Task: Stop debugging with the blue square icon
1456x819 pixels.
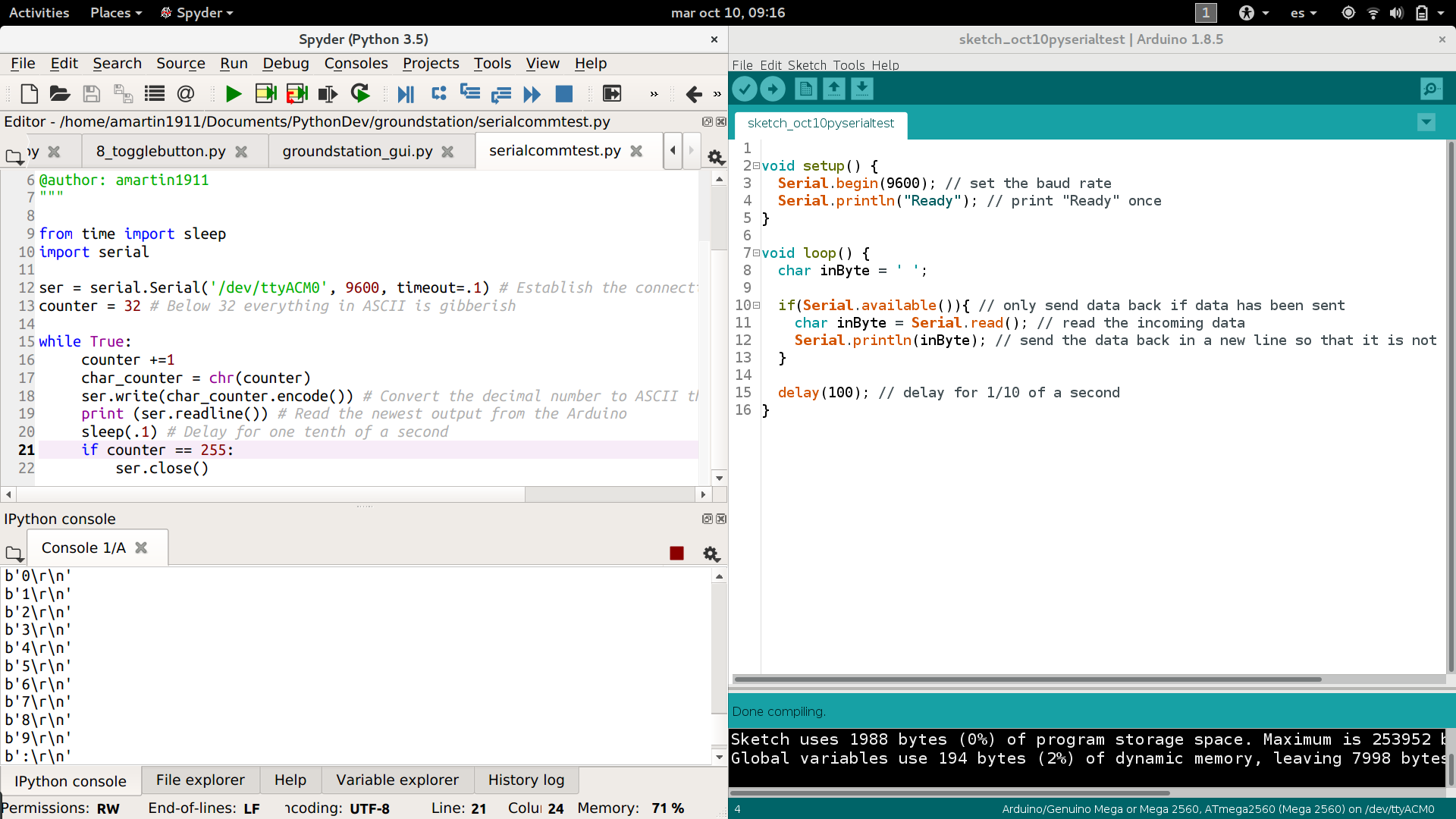Action: click(564, 93)
